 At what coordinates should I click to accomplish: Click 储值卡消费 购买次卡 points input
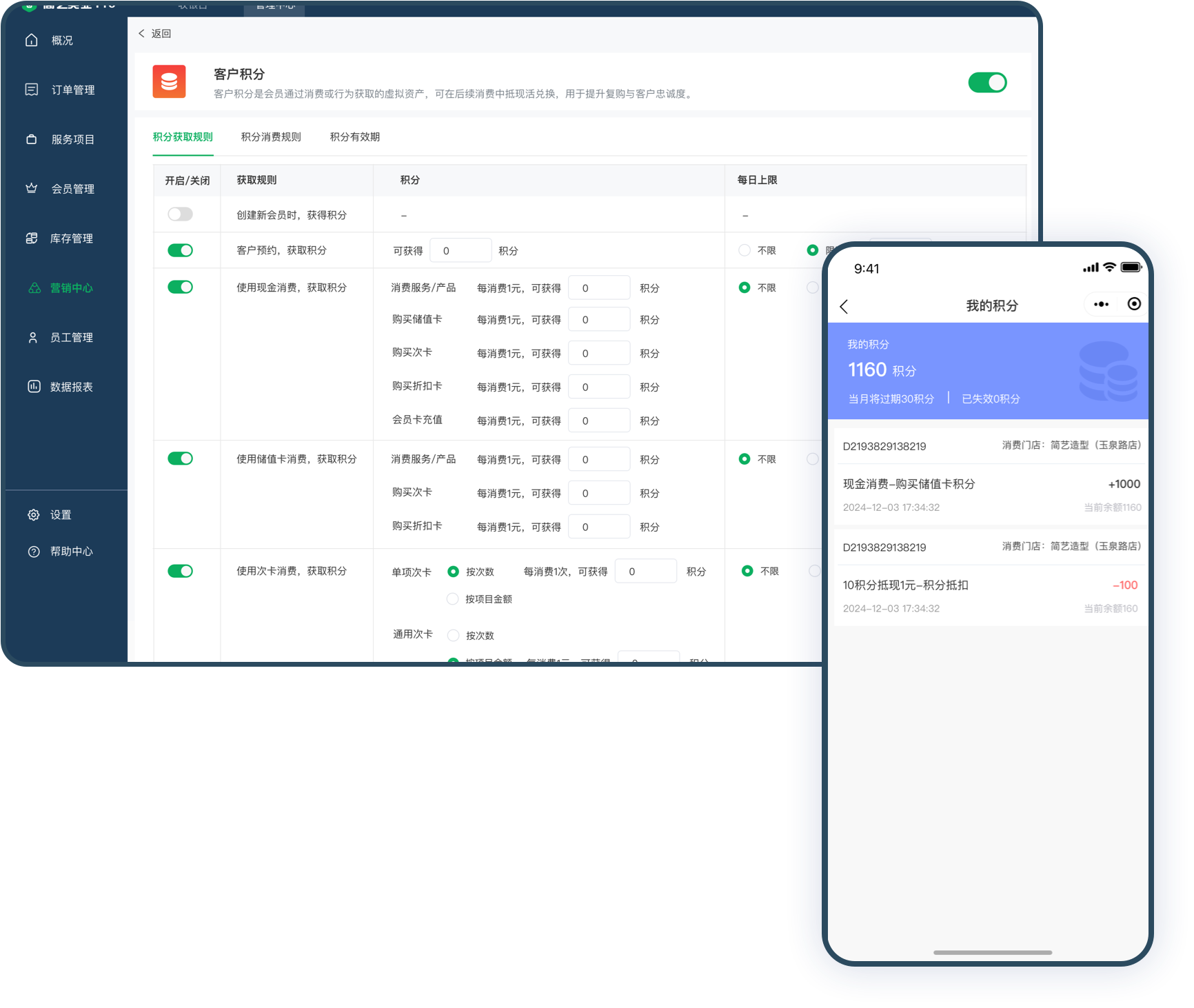(599, 493)
